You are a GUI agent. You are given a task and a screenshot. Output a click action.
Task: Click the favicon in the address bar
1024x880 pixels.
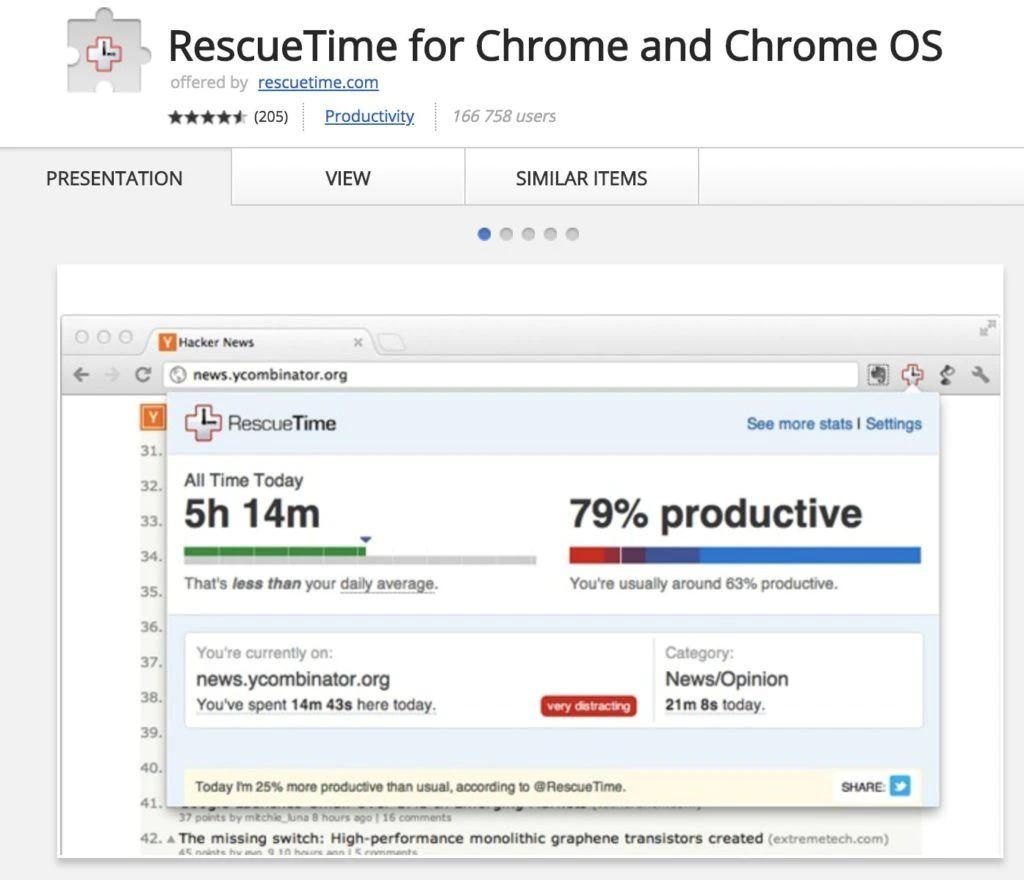pyautogui.click(x=178, y=374)
